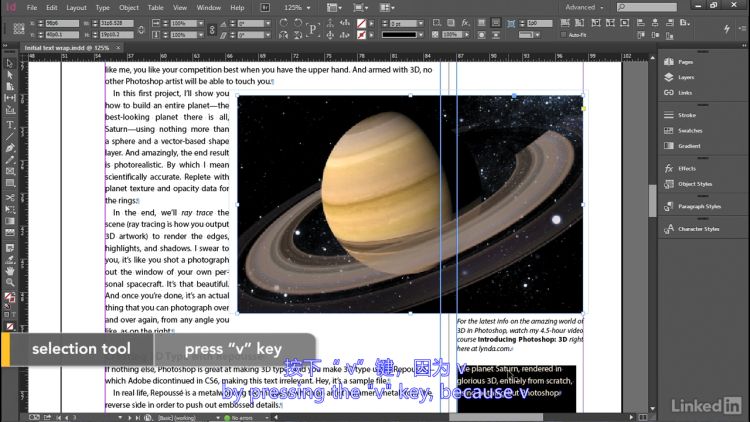Open the View Options dropdown
Viewport: 750px width, 422px height.
point(334,7)
